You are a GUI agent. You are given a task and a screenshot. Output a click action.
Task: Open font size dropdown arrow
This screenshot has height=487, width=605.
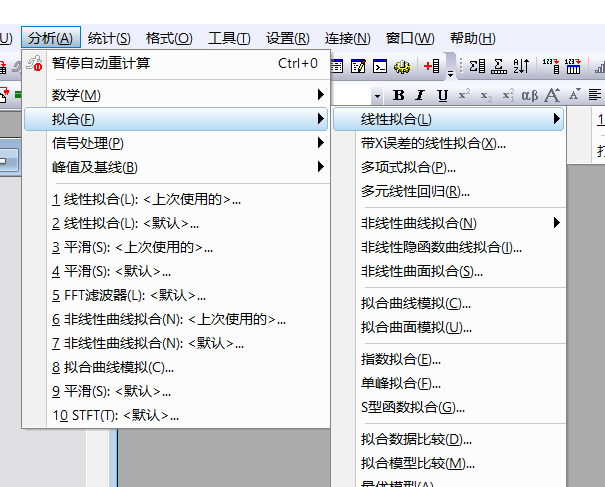pos(377,96)
